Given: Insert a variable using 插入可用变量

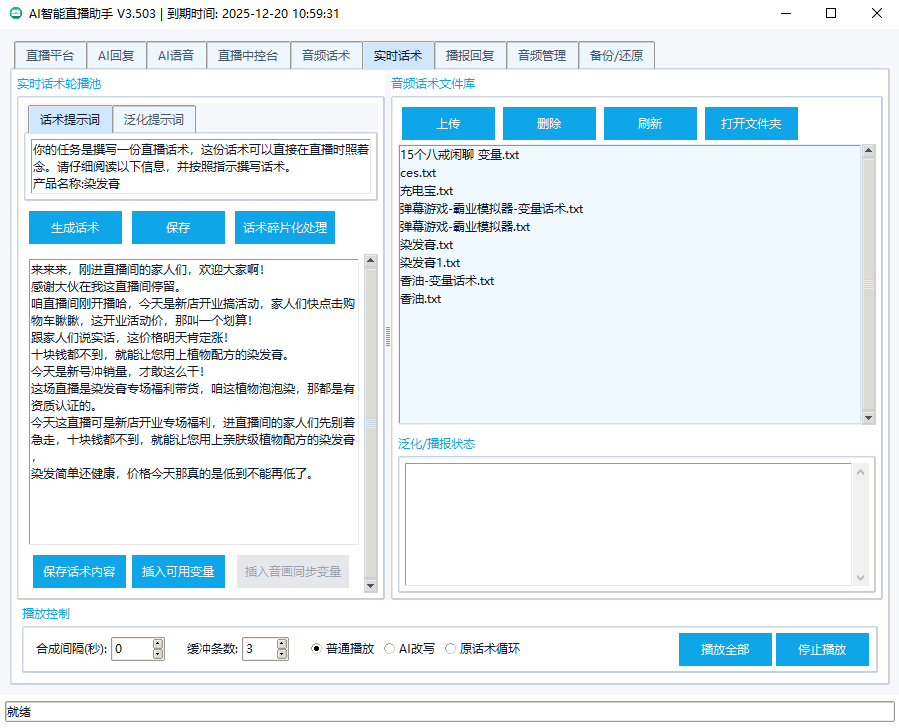Looking at the screenshot, I should 178,571.
